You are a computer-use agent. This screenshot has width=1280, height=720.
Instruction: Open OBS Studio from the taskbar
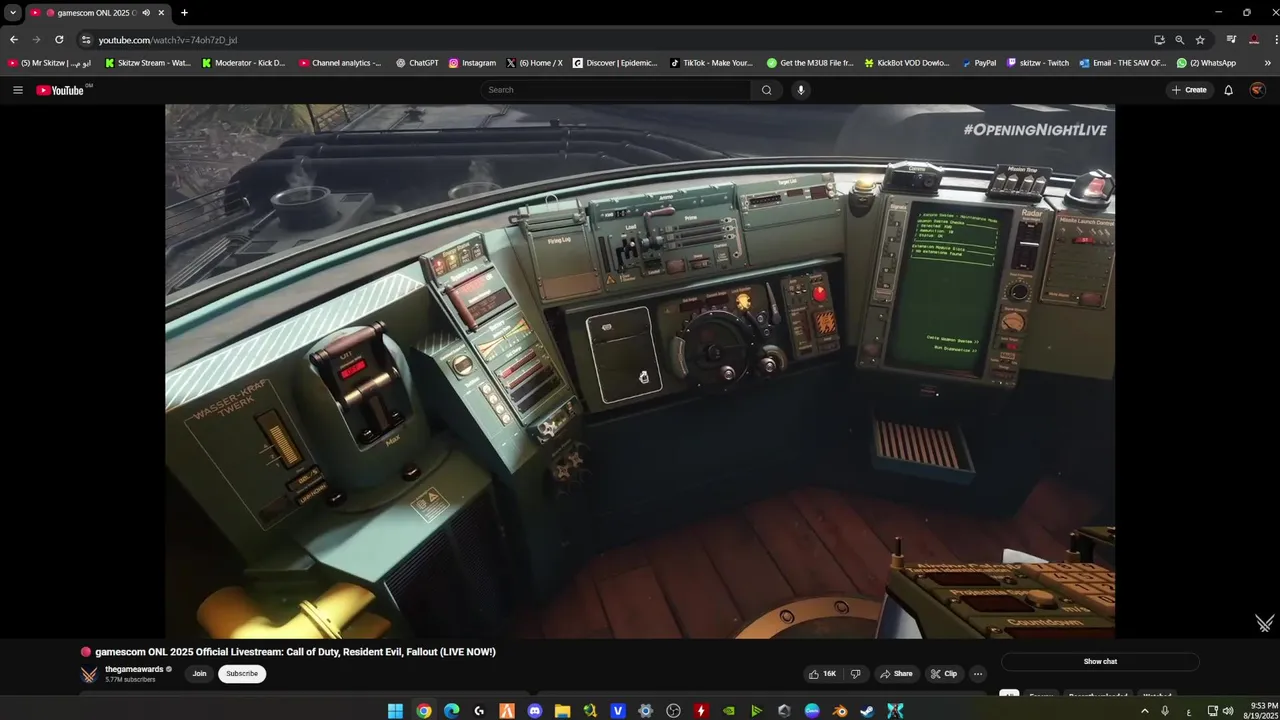pyautogui.click(x=673, y=711)
